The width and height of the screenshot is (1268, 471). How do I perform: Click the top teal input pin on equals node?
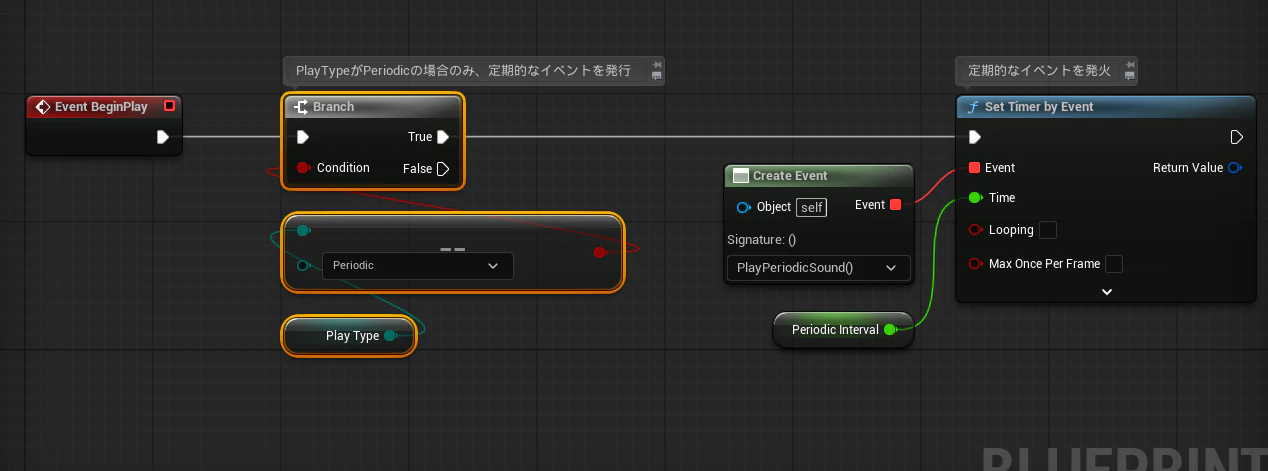click(x=303, y=231)
